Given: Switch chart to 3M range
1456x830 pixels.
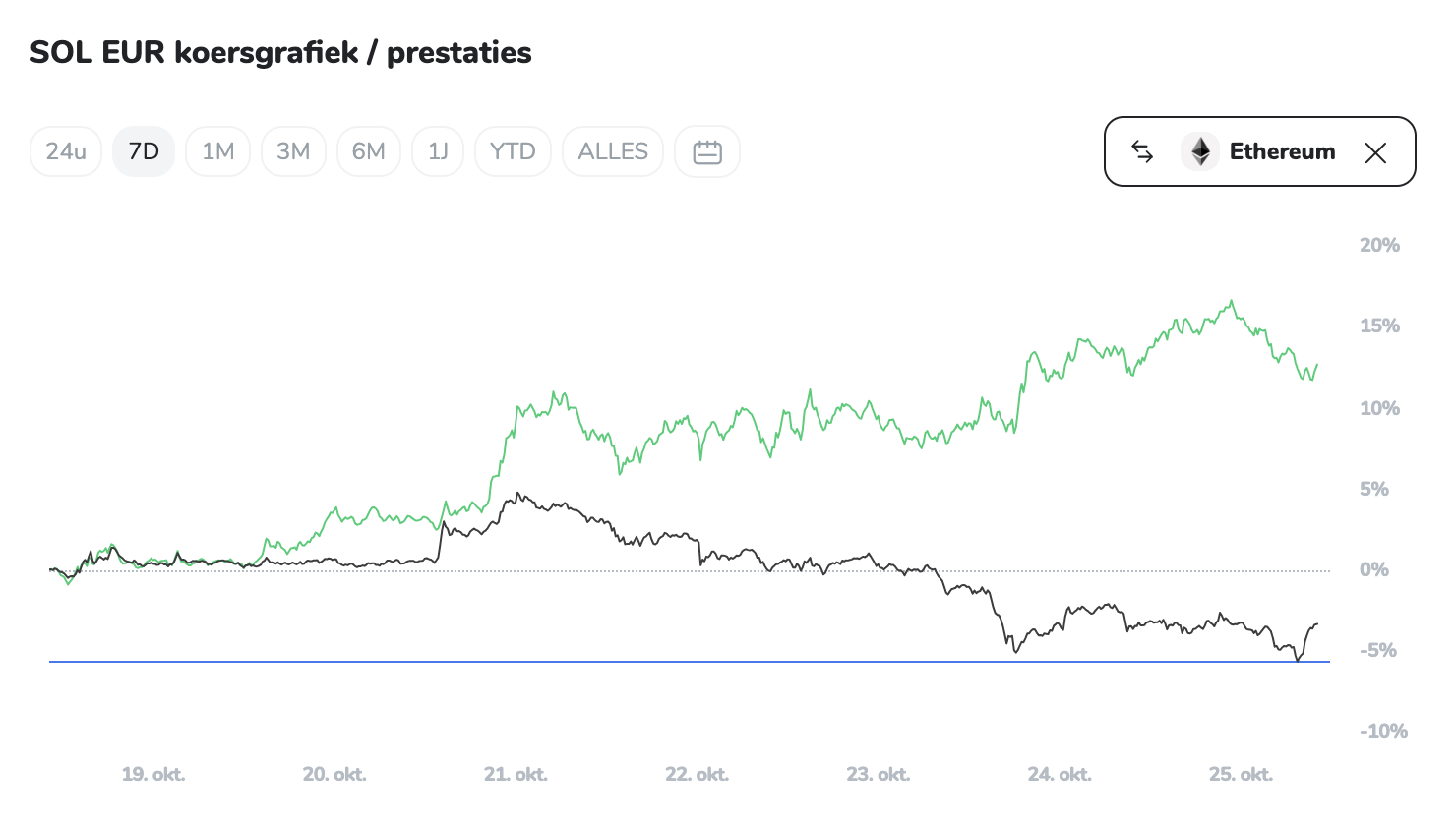Looking at the screenshot, I should point(293,151).
